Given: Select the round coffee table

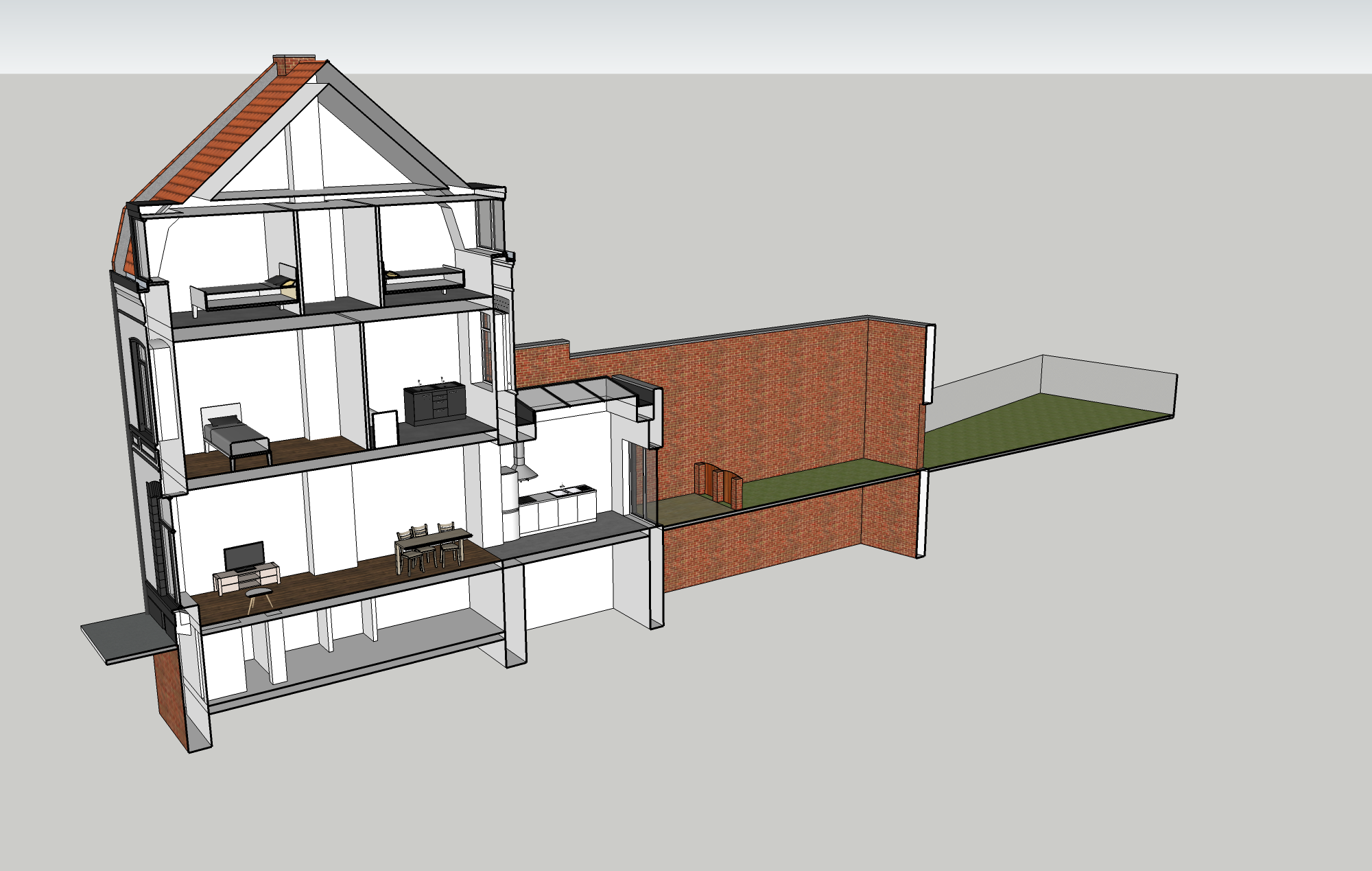Looking at the screenshot, I should (259, 599).
